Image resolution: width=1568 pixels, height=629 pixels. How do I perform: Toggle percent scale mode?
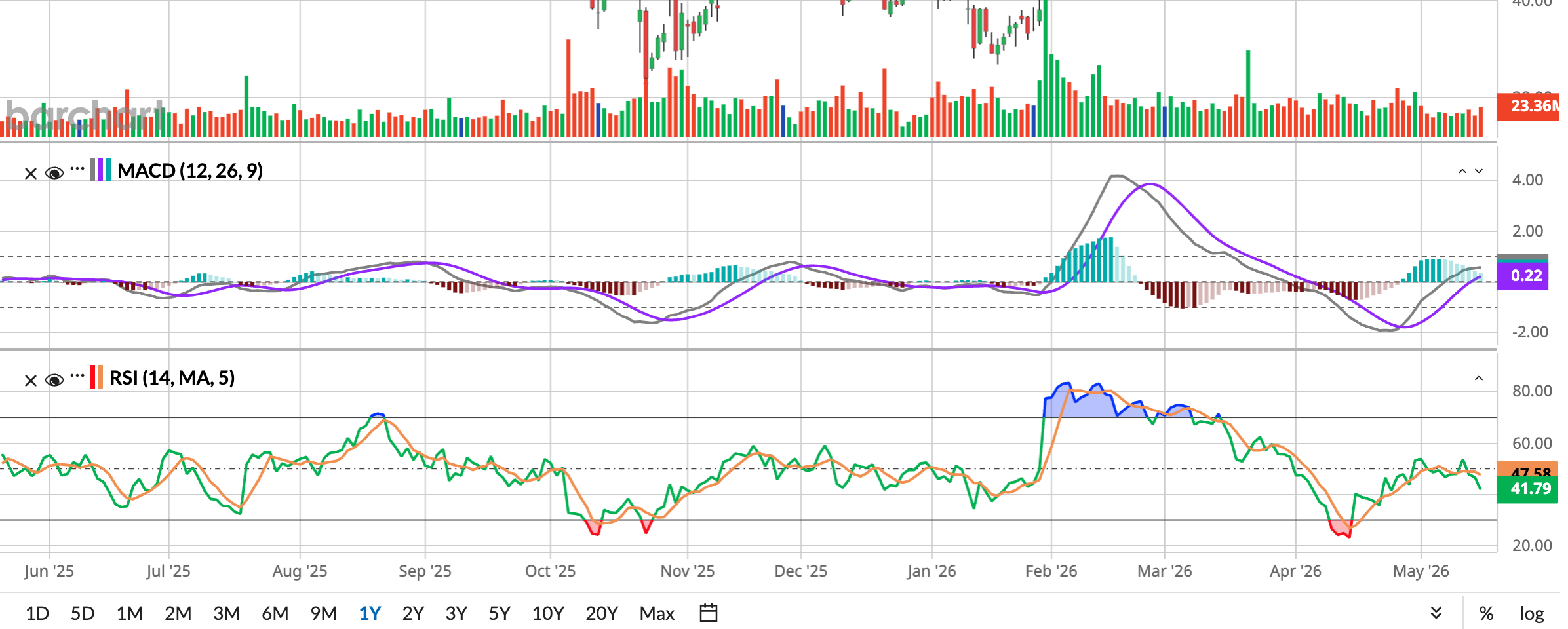[1486, 614]
